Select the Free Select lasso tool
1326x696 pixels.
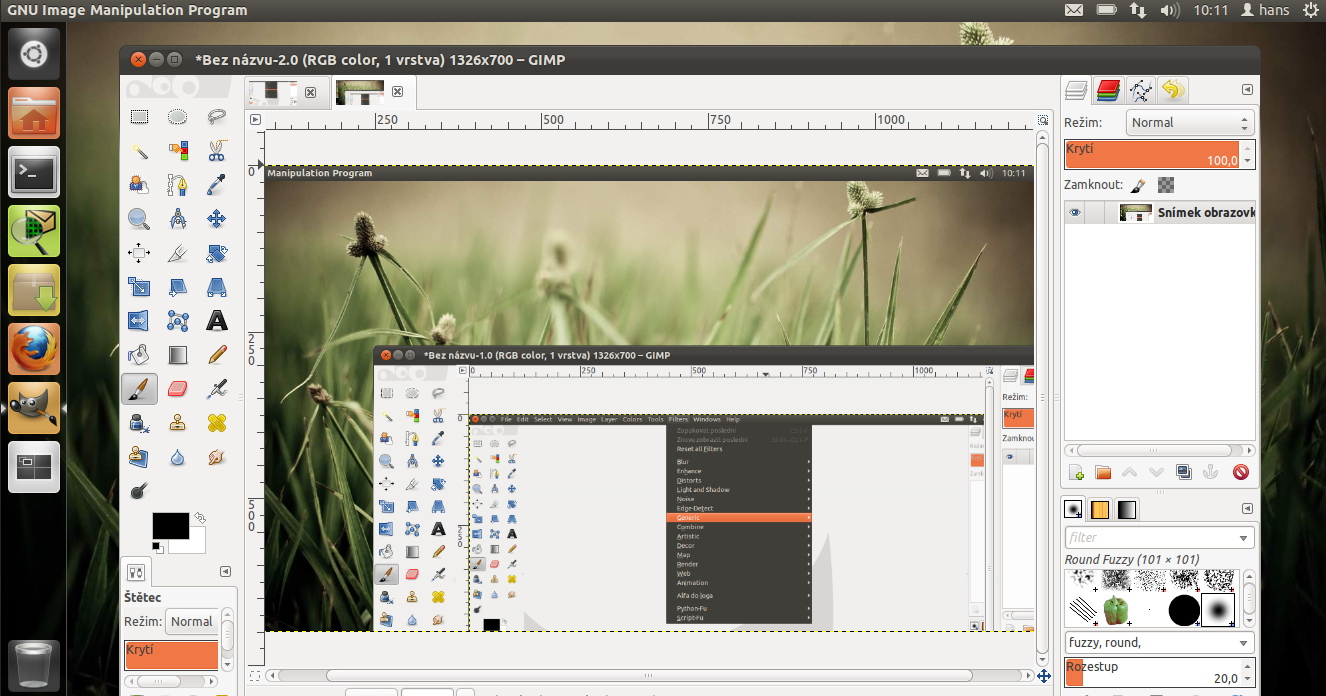click(216, 116)
